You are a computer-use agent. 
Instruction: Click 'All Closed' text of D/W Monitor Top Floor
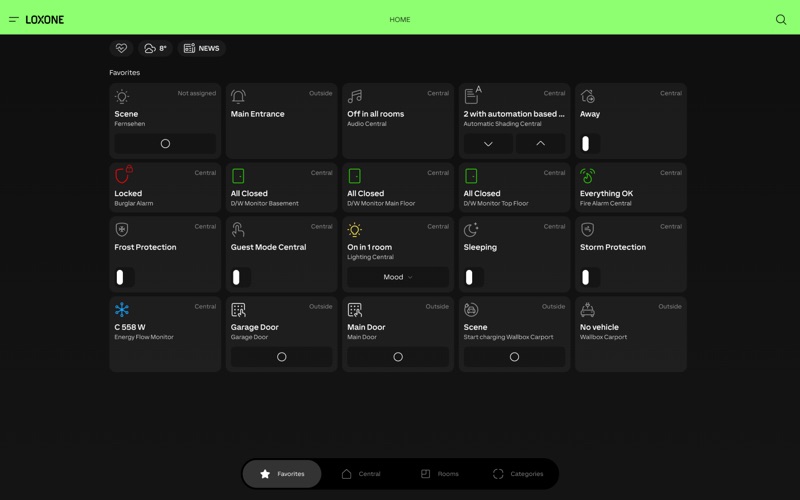click(x=482, y=193)
